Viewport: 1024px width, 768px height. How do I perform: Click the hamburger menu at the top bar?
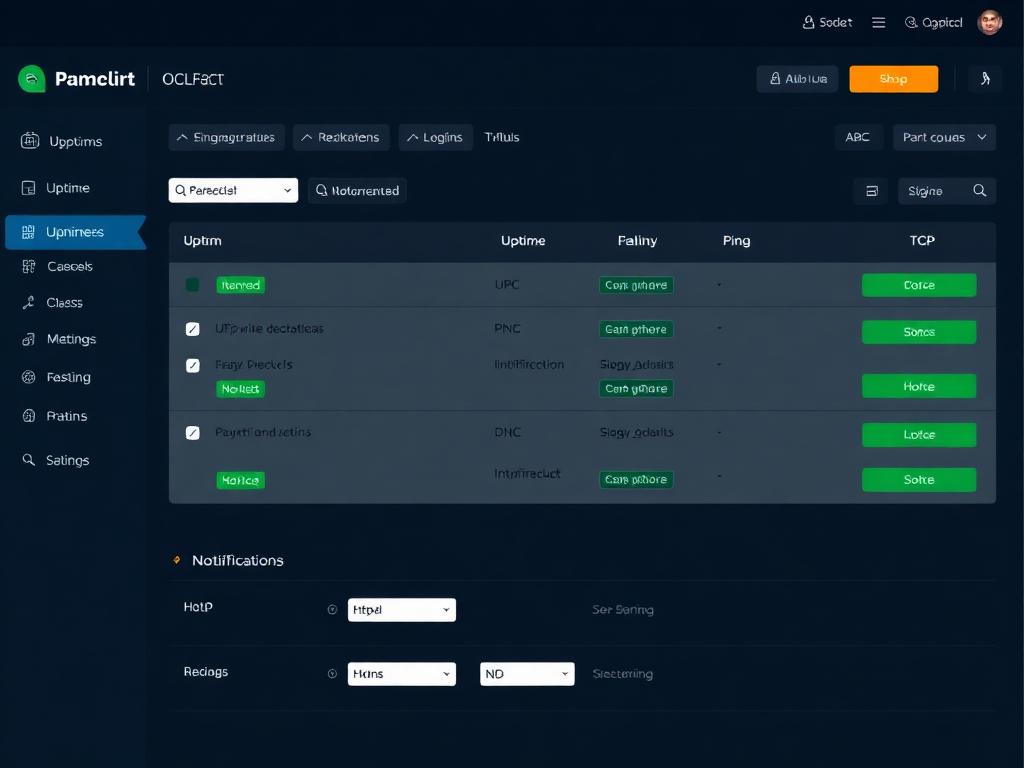point(878,21)
